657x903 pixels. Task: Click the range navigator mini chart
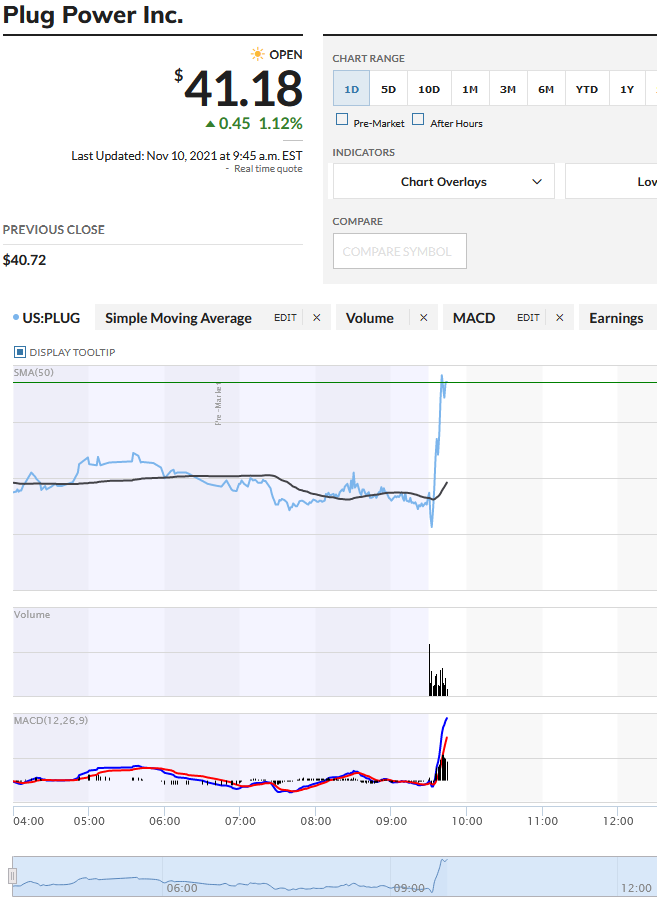[x=334, y=877]
